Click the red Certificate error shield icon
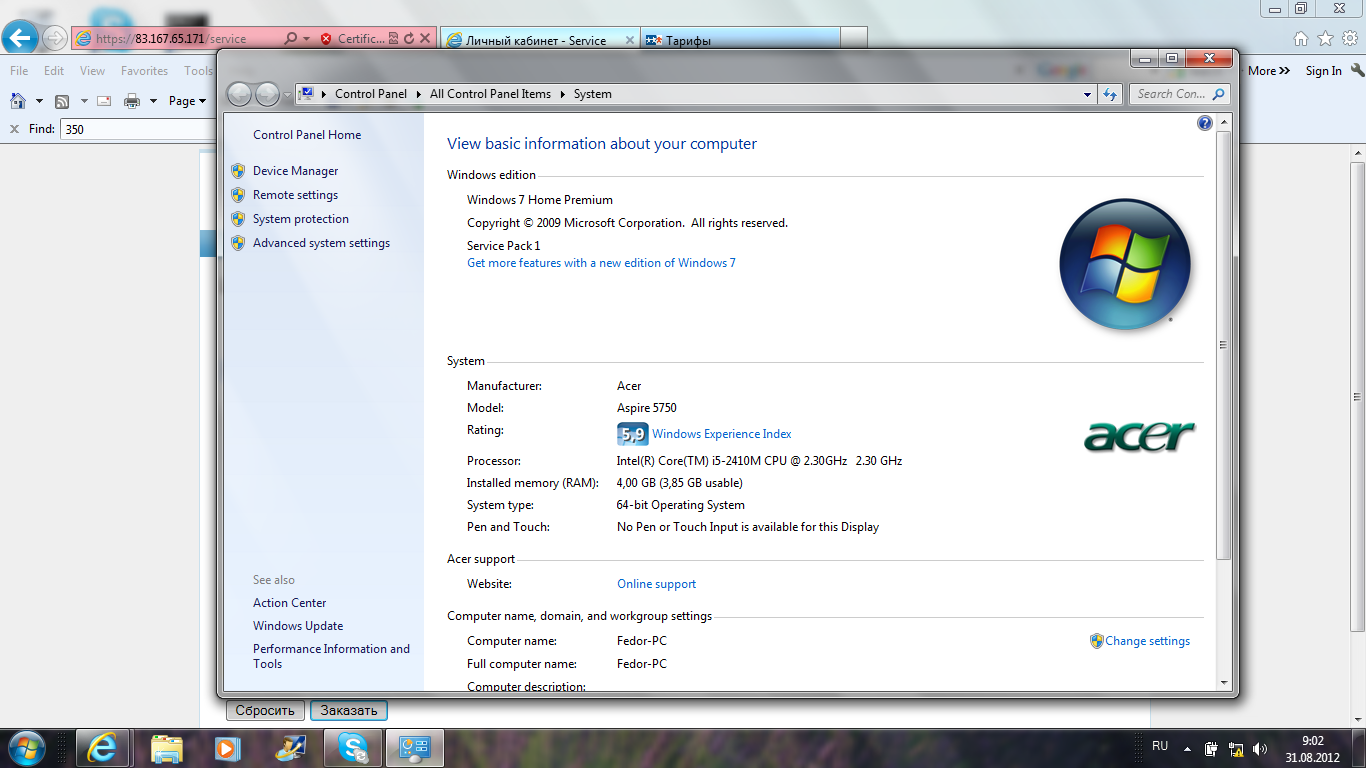 coord(326,39)
